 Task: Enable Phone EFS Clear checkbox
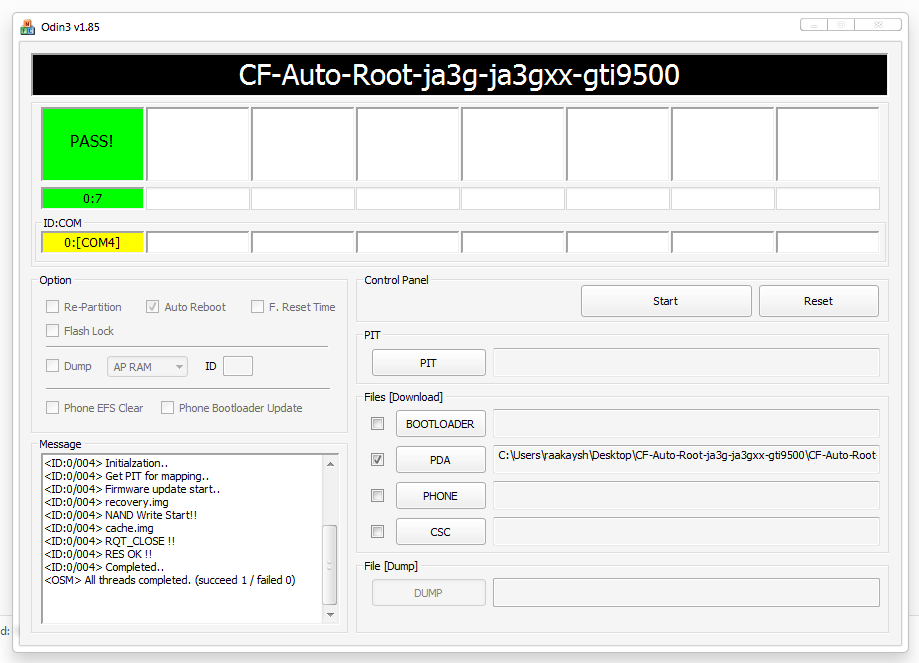click(53, 407)
